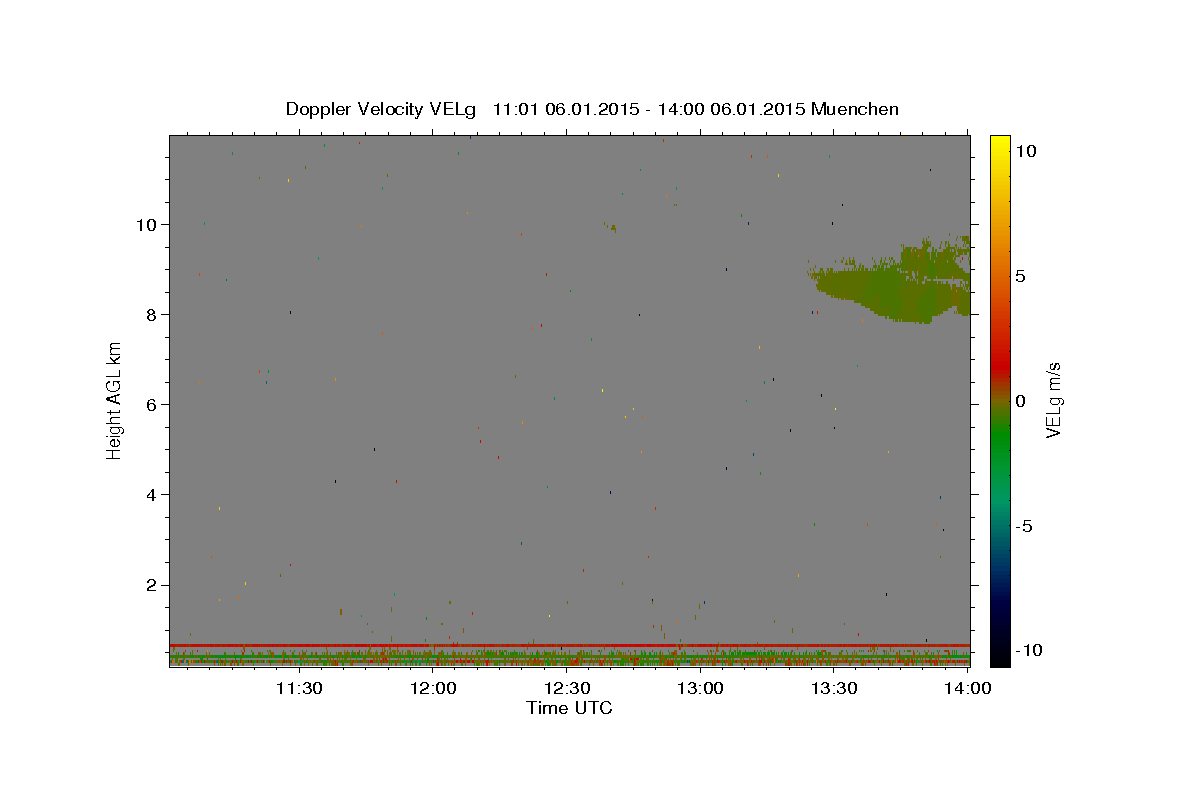The width and height of the screenshot is (1200, 800).
Task: Click height axis label 8
Action: click(x=153, y=314)
